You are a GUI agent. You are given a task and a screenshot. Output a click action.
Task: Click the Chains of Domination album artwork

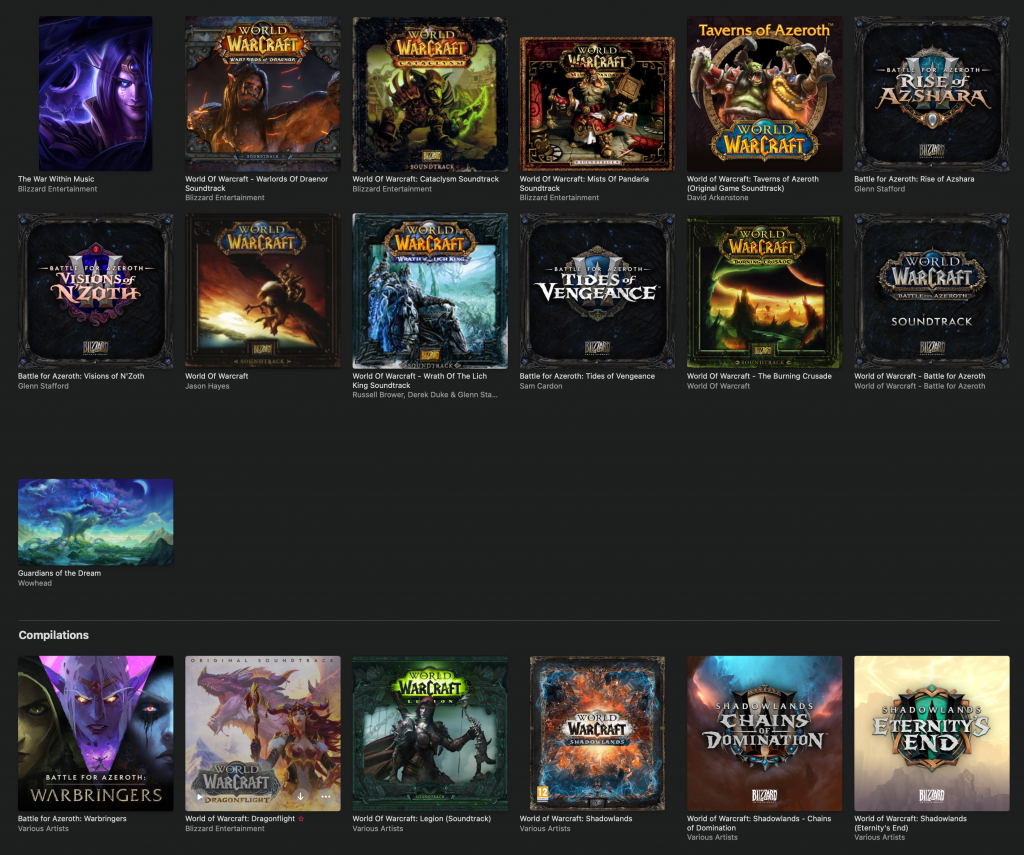coord(764,733)
